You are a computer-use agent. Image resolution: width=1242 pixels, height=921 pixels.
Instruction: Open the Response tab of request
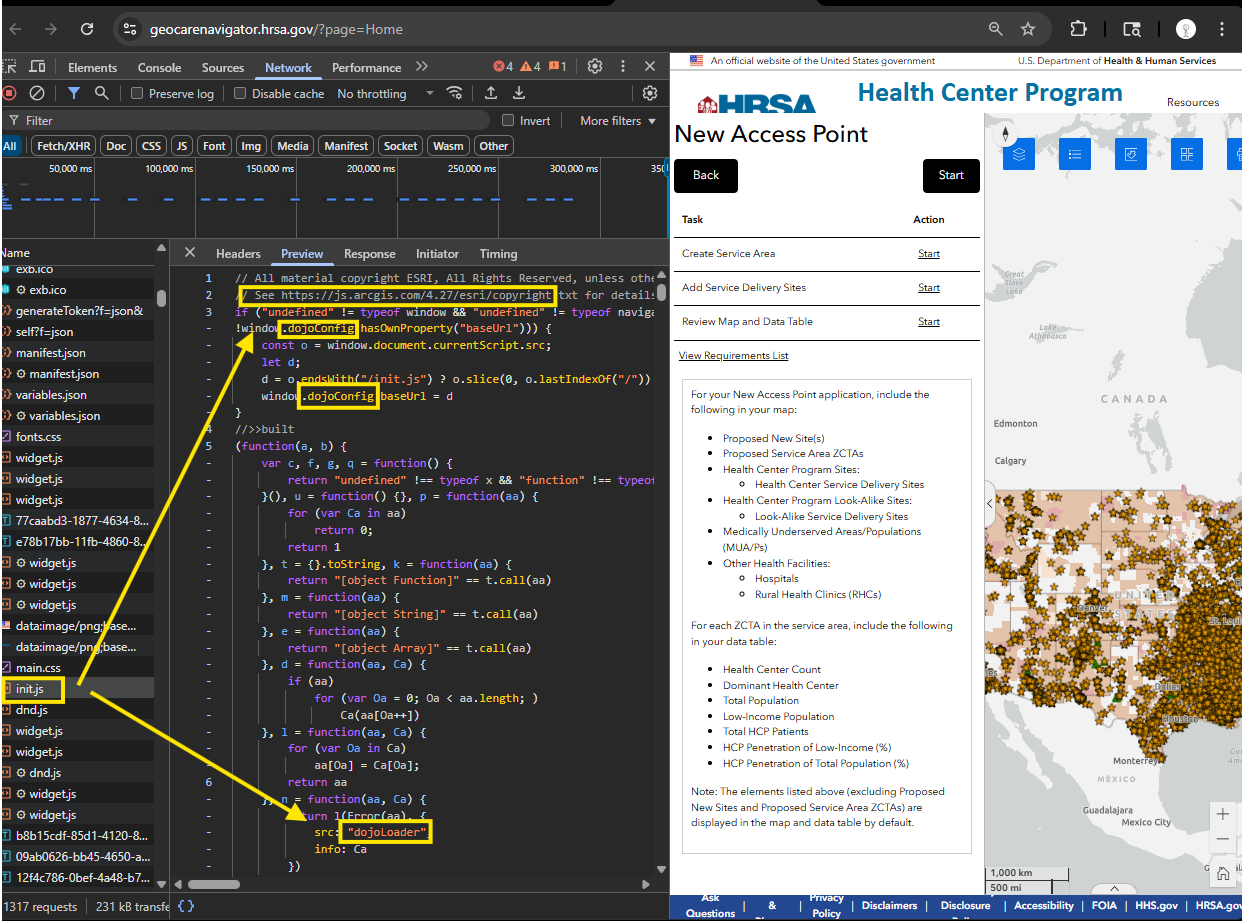coord(370,253)
